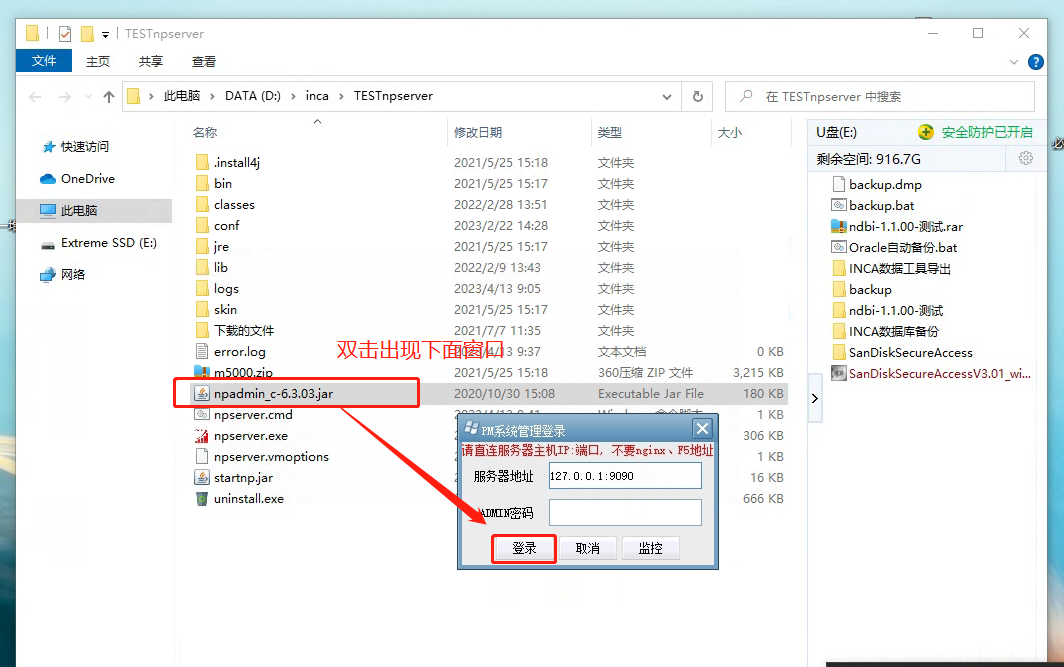
Task: Select the lib folder icon
Action: tap(202, 267)
